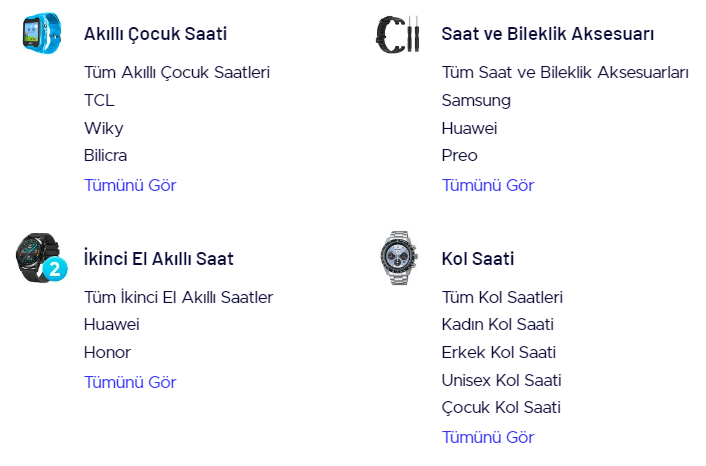Open the Kadın Kol Saati link
Image resolution: width=706 pixels, height=466 pixels.
pyautogui.click(x=497, y=324)
